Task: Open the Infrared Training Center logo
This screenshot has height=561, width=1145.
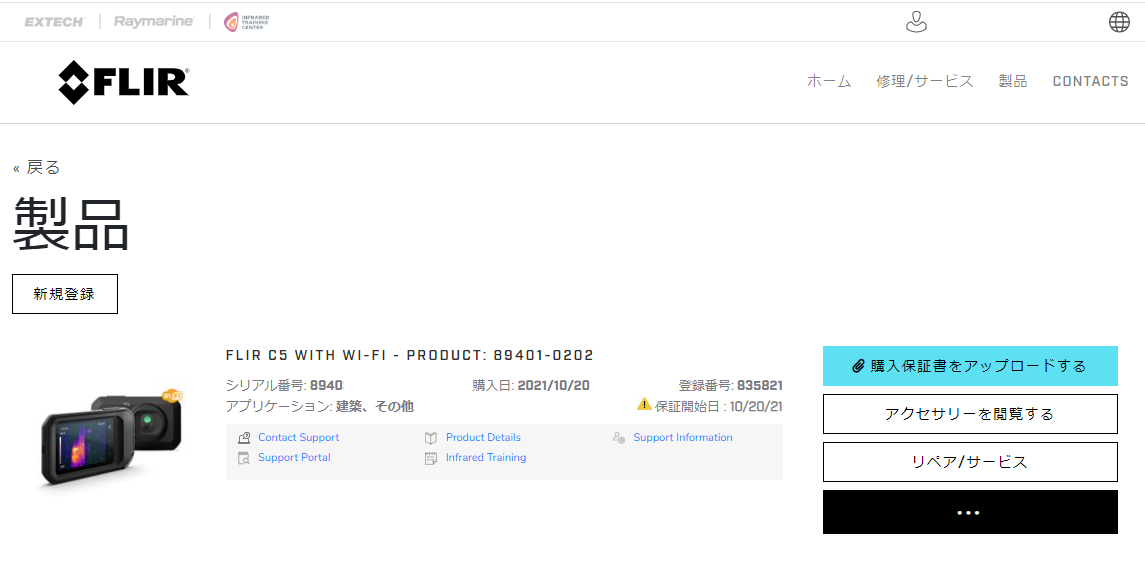Action: tap(245, 21)
